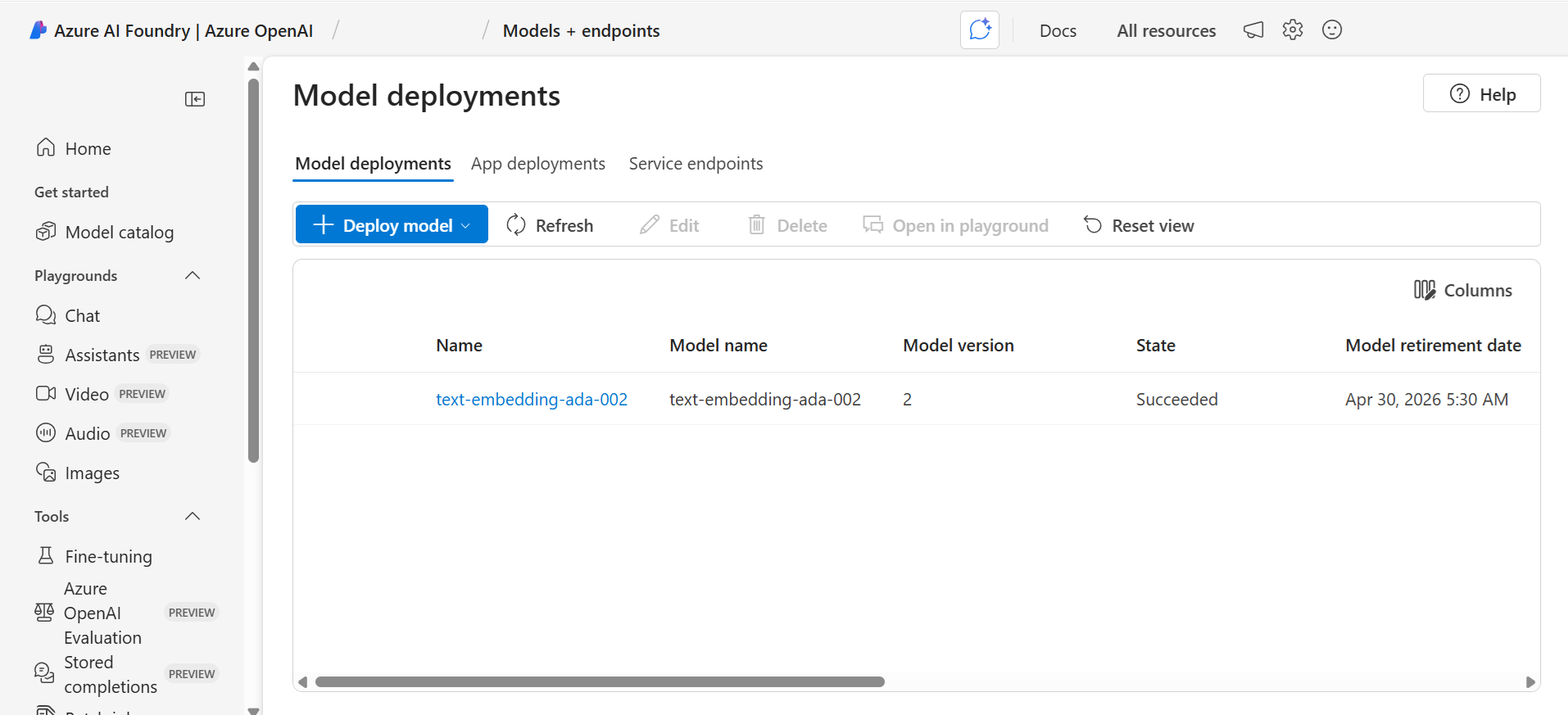The image size is (1568, 715).
Task: Open the settings gear icon
Action: tap(1293, 30)
